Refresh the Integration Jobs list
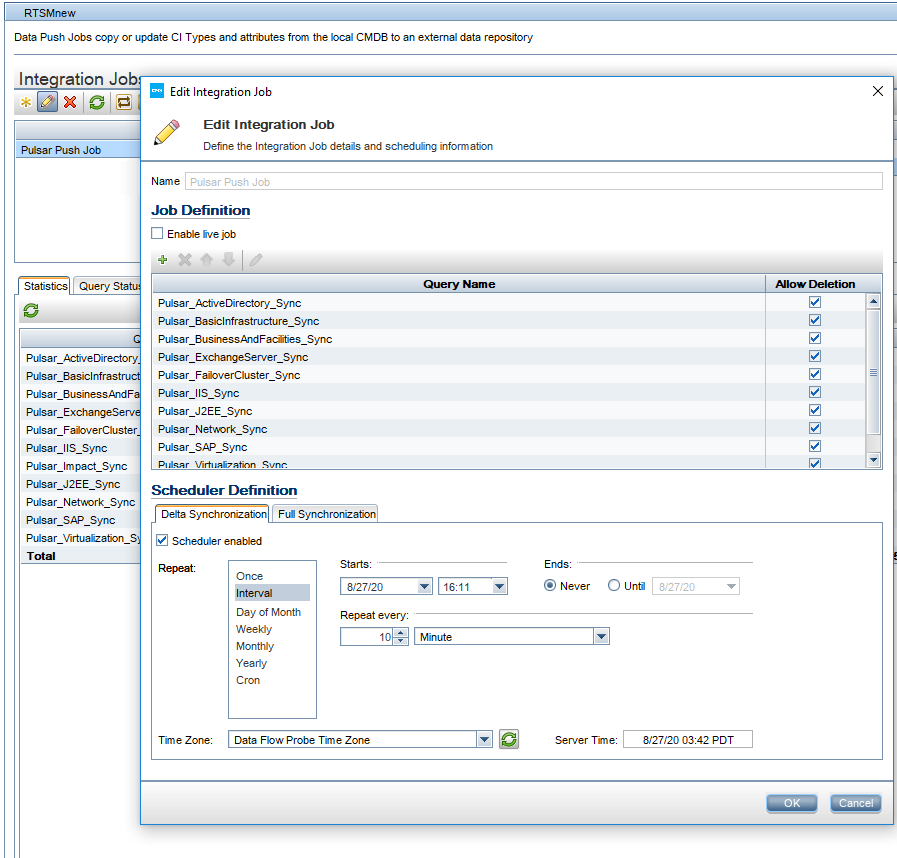 pyautogui.click(x=96, y=102)
